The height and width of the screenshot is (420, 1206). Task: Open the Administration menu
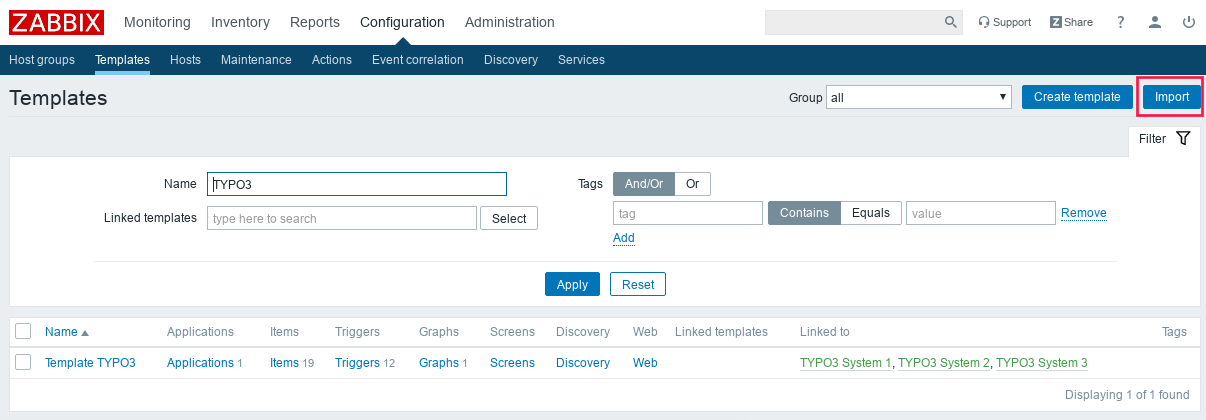[x=509, y=22]
